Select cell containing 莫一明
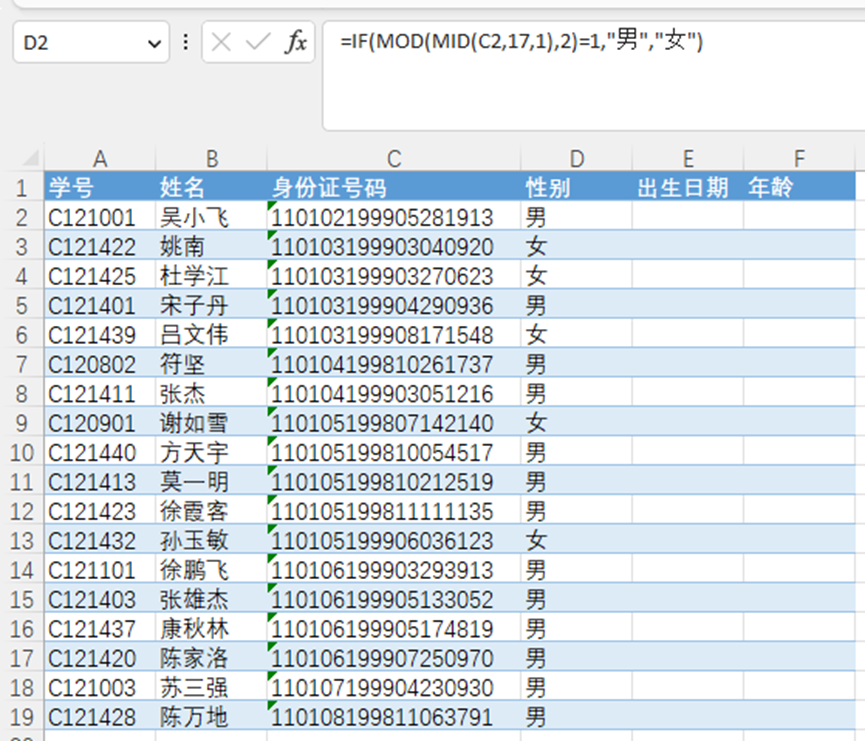865x741 pixels. point(211,482)
